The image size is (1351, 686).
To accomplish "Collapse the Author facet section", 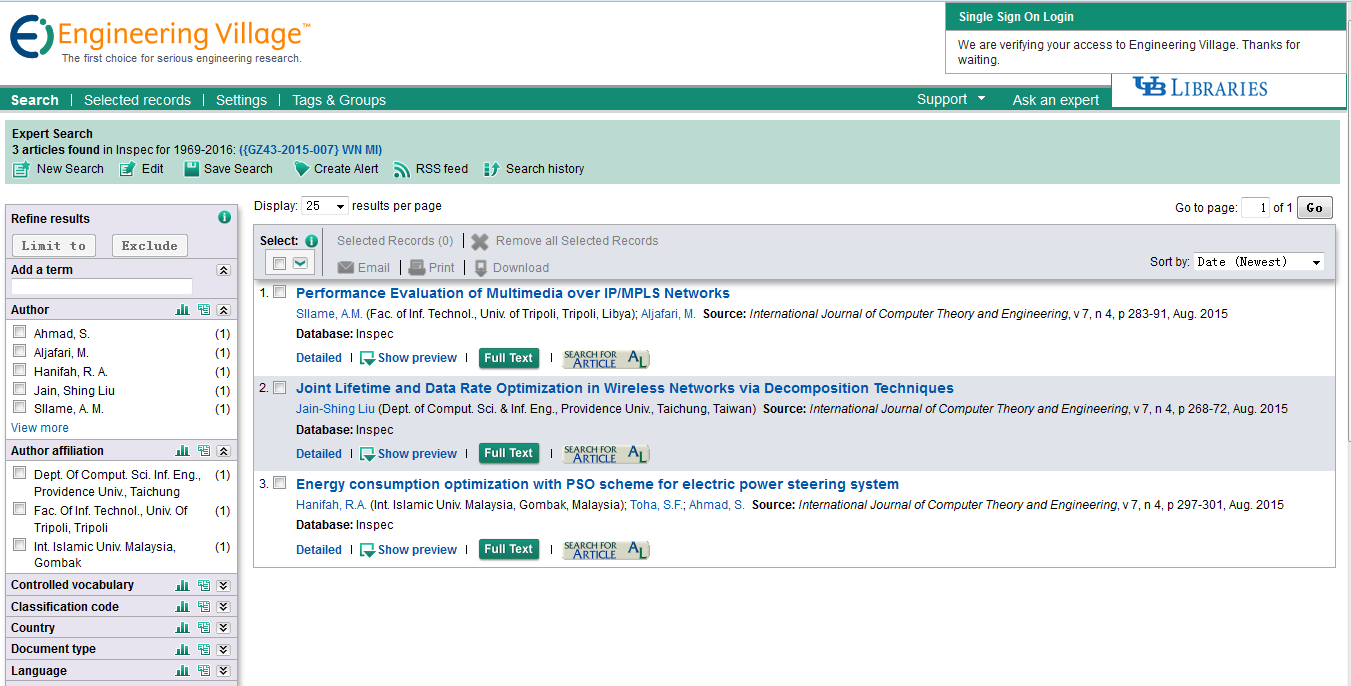I will [x=224, y=310].
